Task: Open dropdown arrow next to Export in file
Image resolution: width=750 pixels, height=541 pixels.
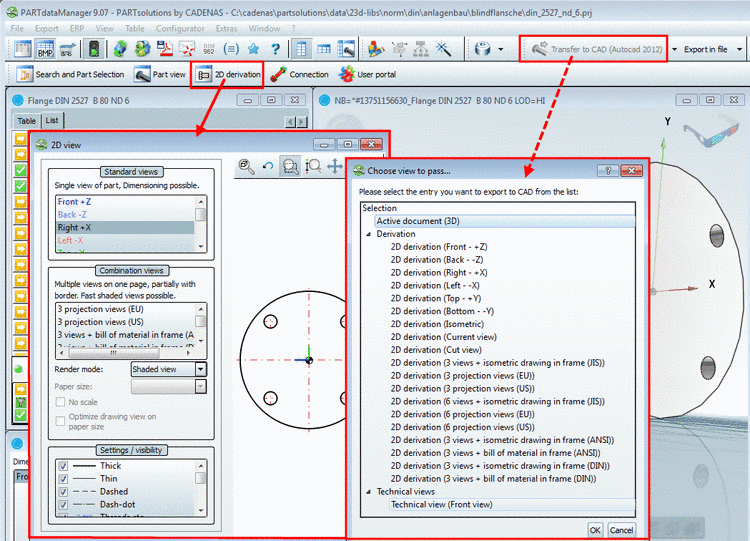Action: [739, 49]
